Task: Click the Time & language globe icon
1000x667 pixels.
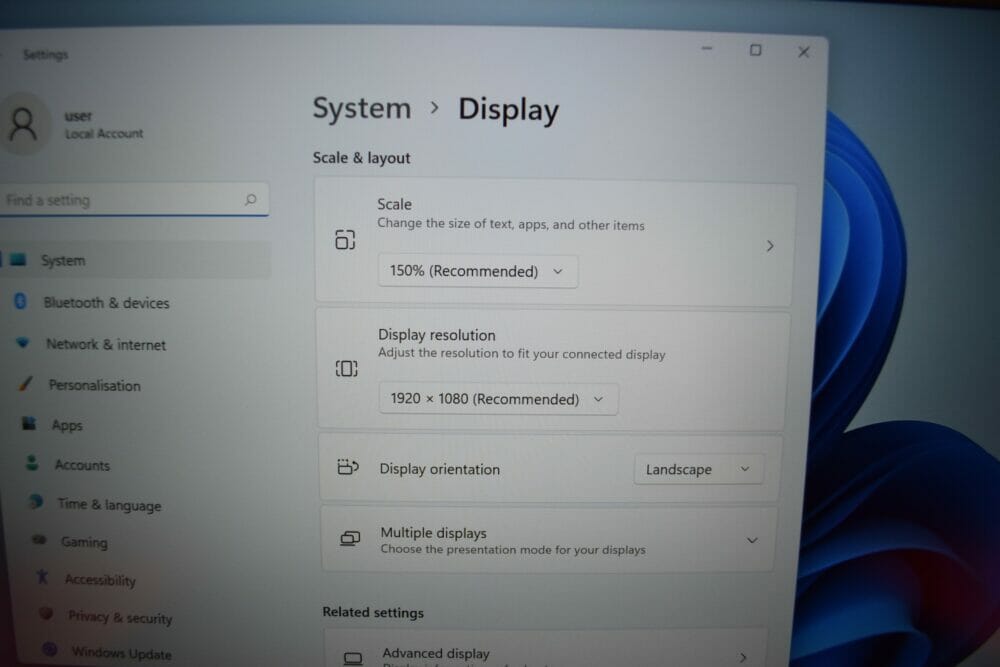Action: (36, 502)
